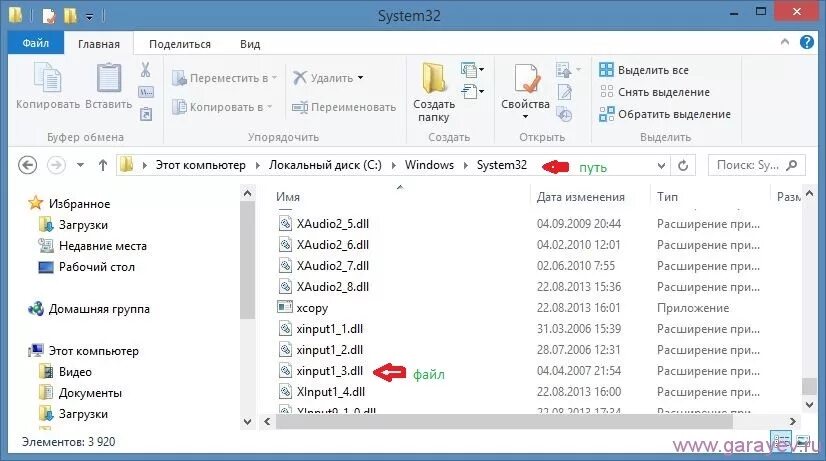This screenshot has height=461, width=826.
Task: Click the History icon in Open group
Action: (x=564, y=114)
